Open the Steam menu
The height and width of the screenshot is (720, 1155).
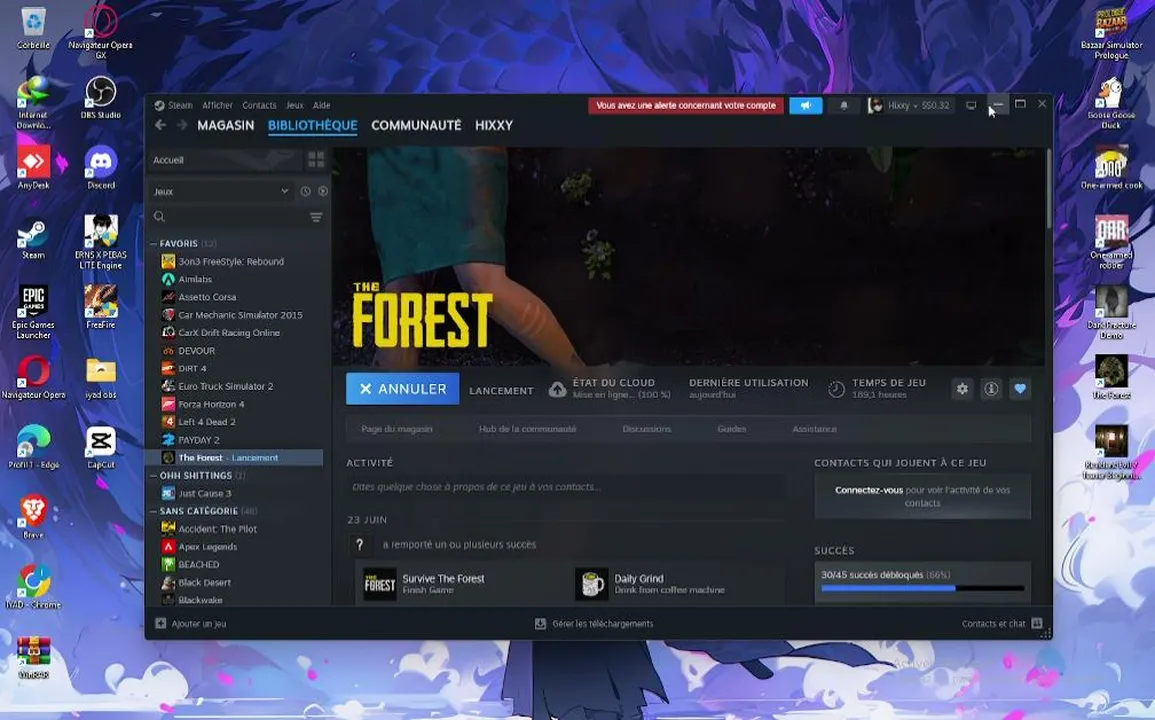pos(179,105)
